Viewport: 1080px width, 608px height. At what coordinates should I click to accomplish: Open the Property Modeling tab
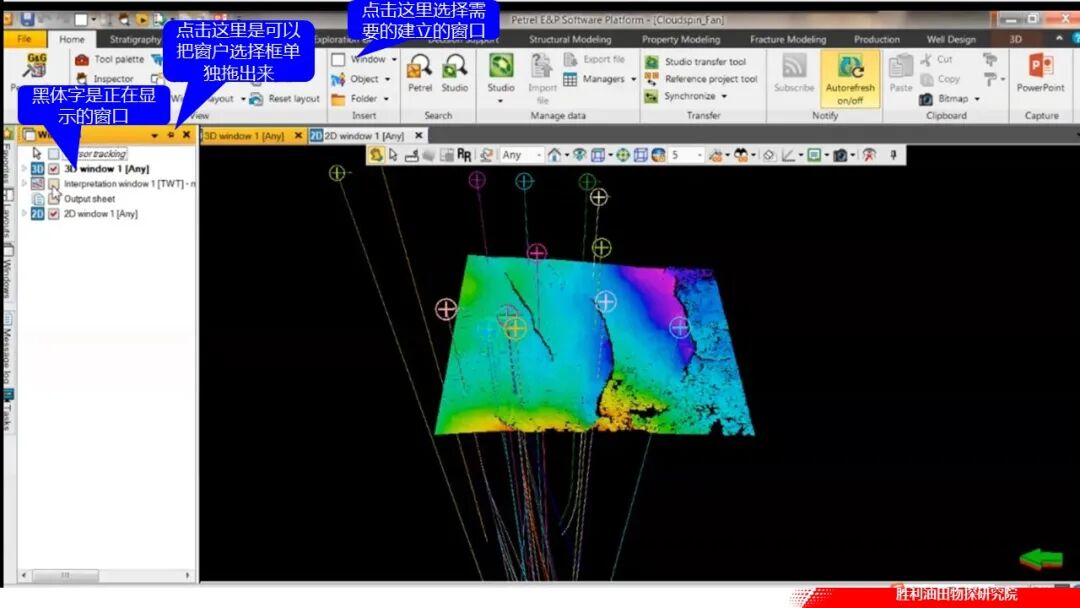click(x=681, y=39)
